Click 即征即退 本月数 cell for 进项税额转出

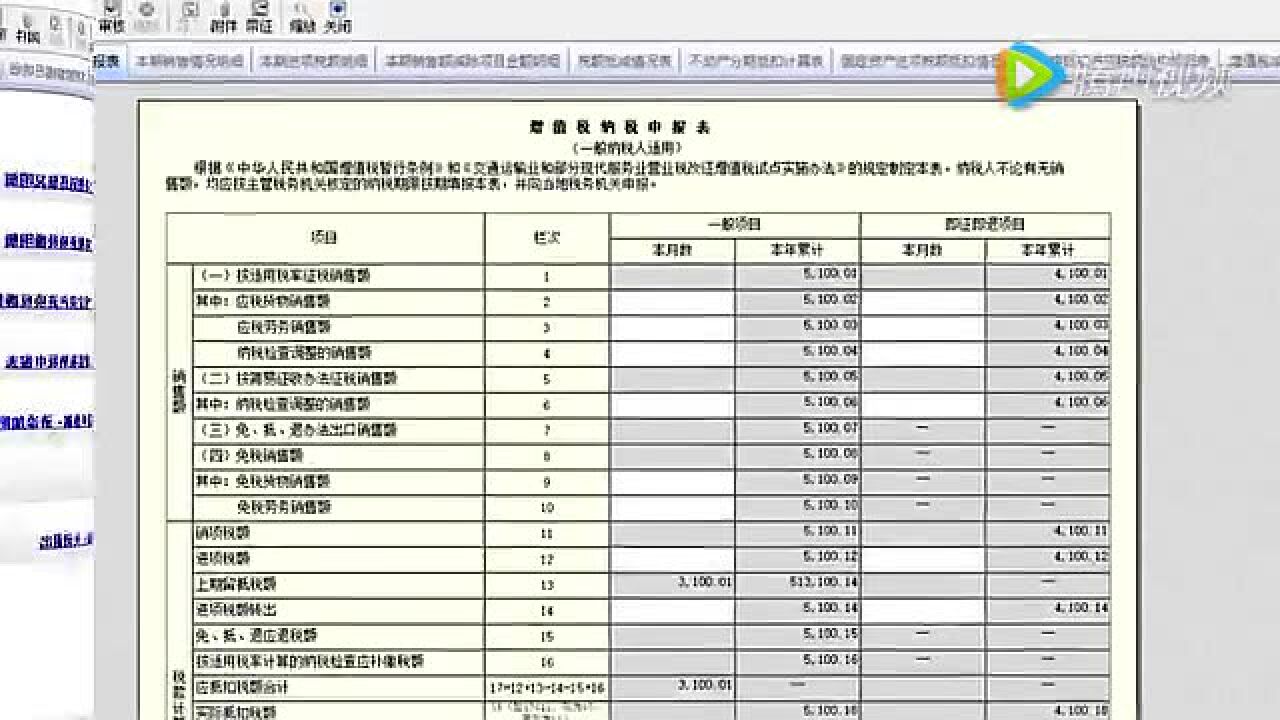(922, 609)
